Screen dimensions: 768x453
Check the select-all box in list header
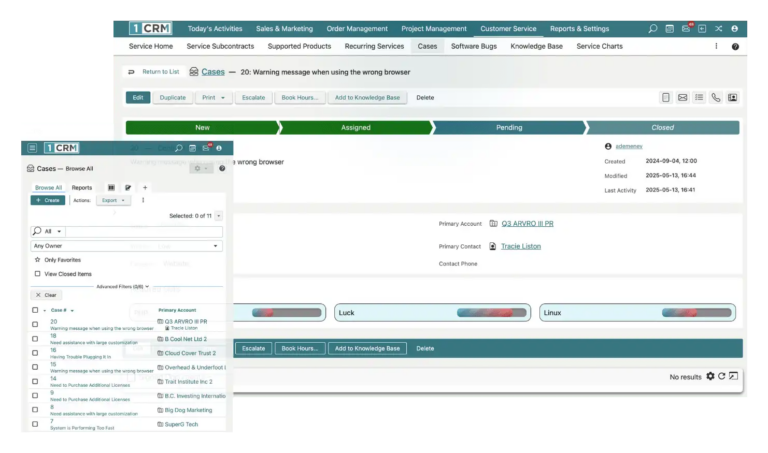[35, 310]
